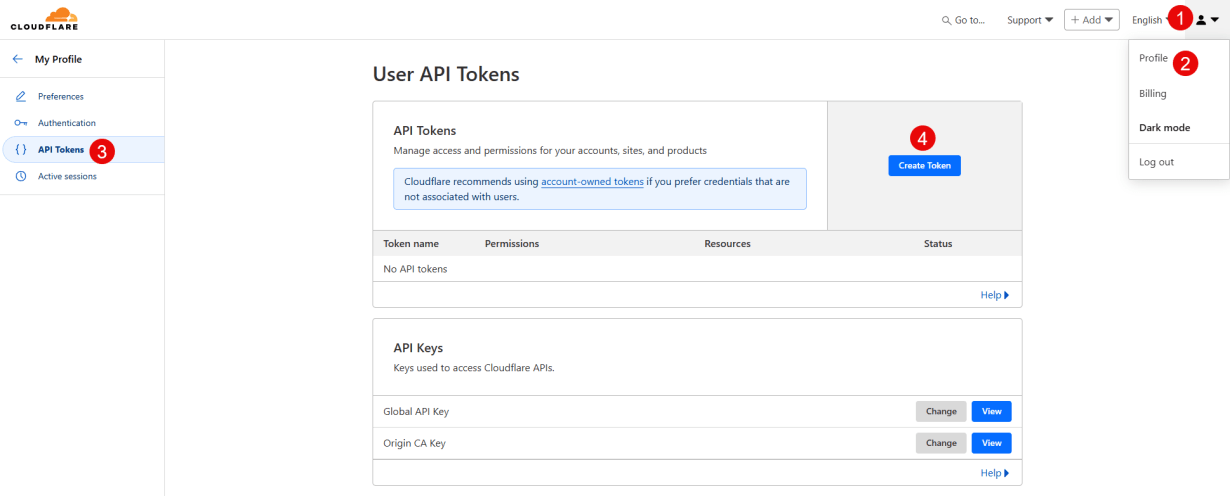Viewport: 1230px width, 496px height.
Task: Select Profile from account menu
Action: pyautogui.click(x=1153, y=58)
